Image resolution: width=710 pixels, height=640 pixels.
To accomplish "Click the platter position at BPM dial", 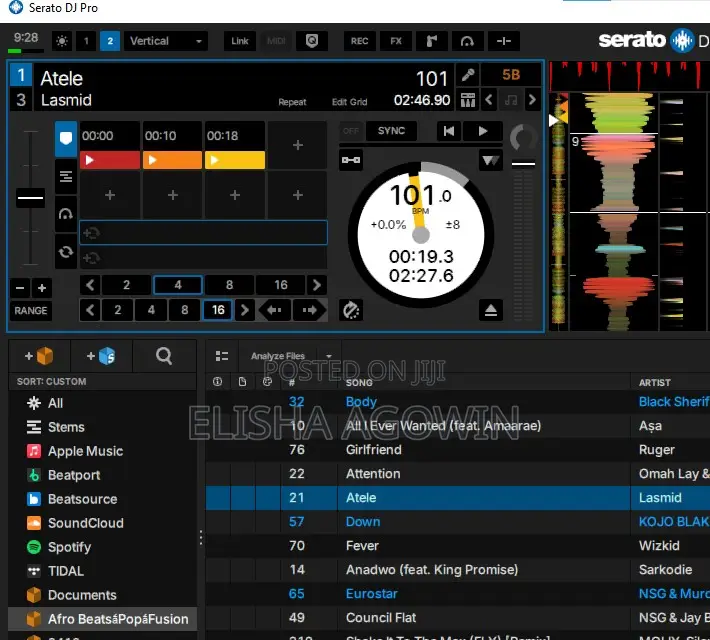I will click(x=421, y=235).
